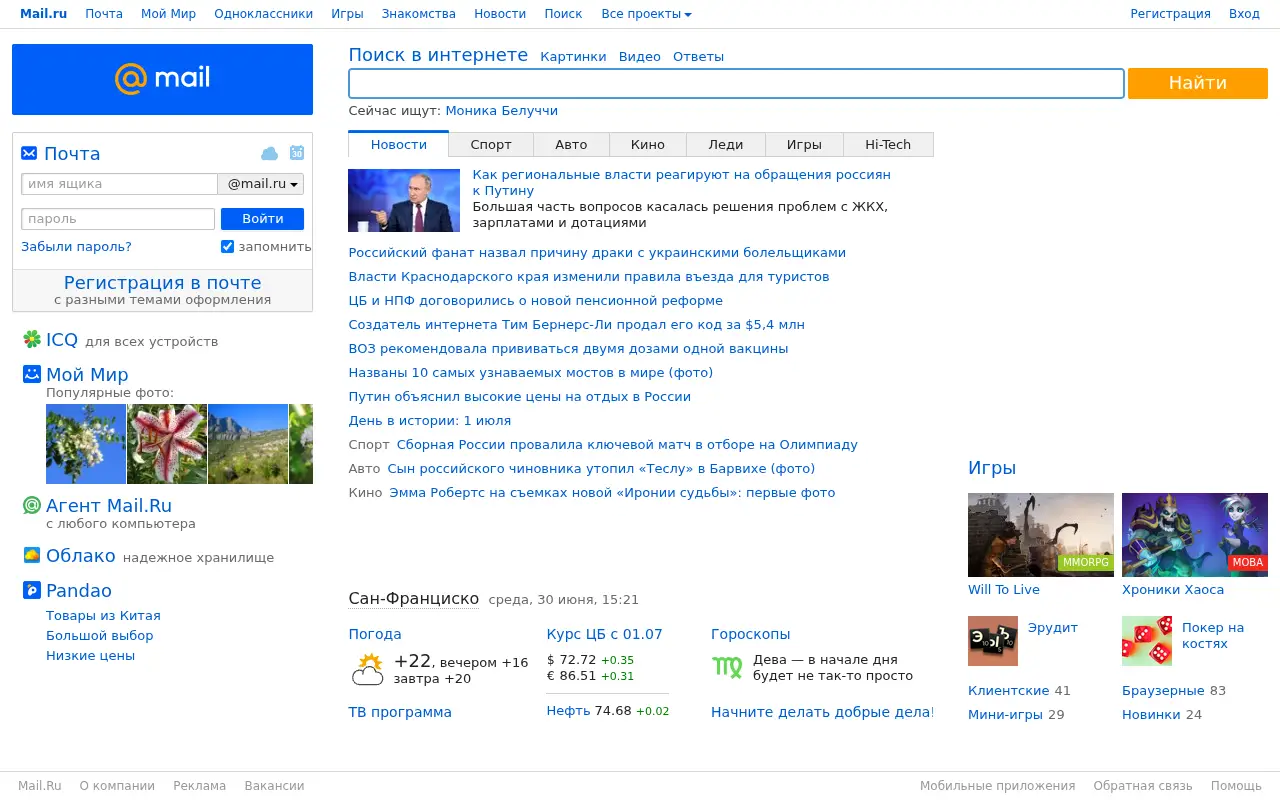
Task: Click the ICQ flower icon
Action: [32, 340]
